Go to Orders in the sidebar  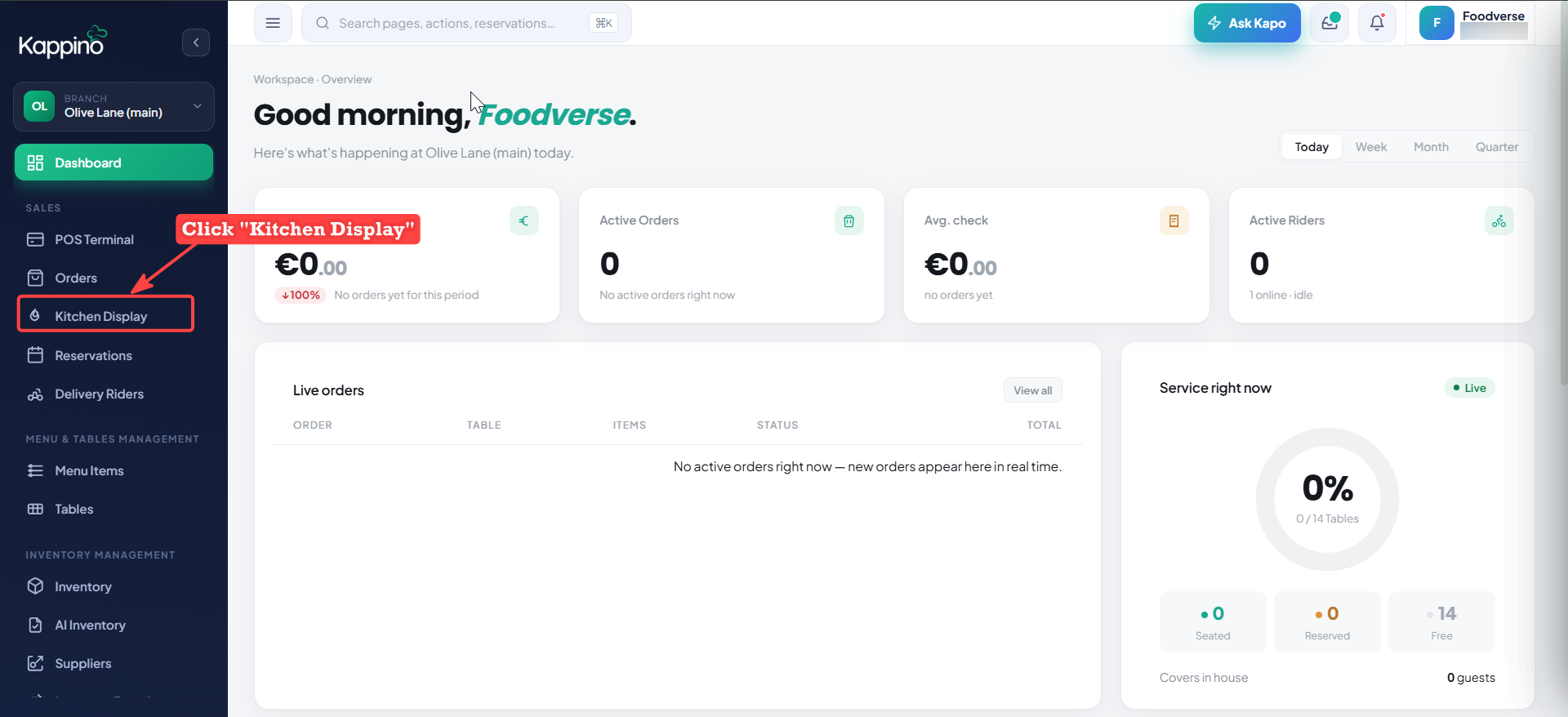114,278
